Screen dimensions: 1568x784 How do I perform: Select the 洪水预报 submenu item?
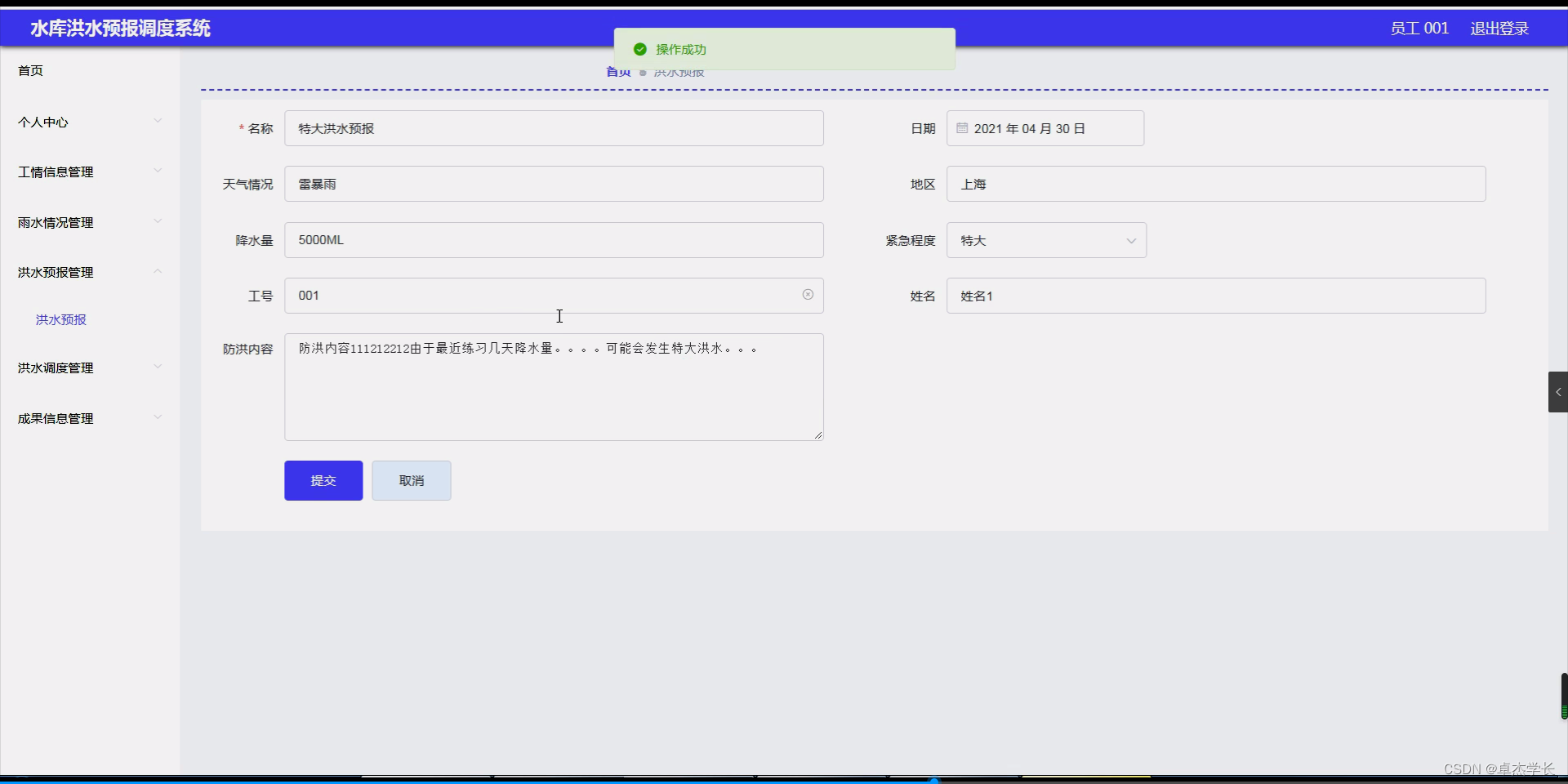(60, 319)
